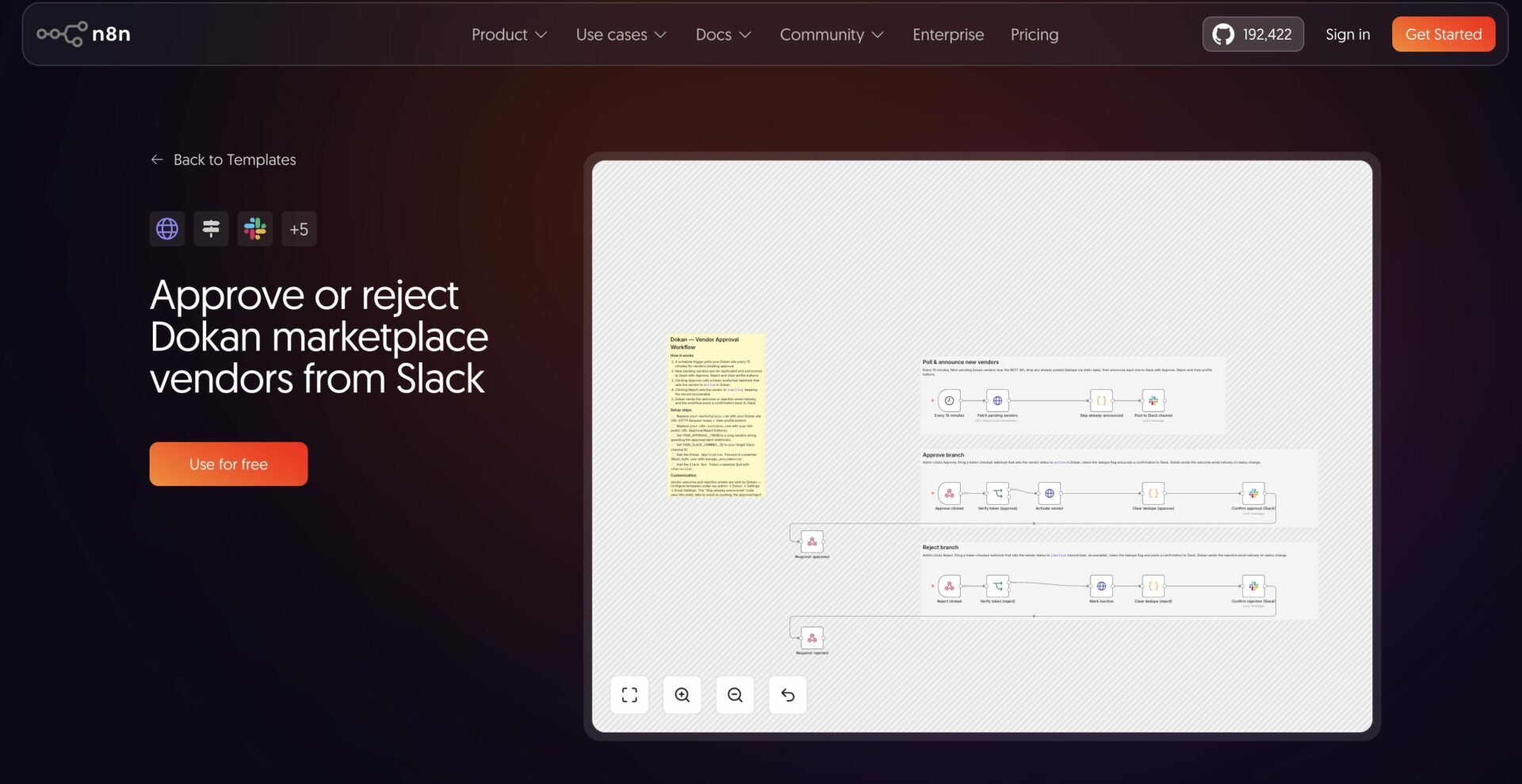Click the signpost integration icon beside globe
The image size is (1522, 784).
click(211, 229)
